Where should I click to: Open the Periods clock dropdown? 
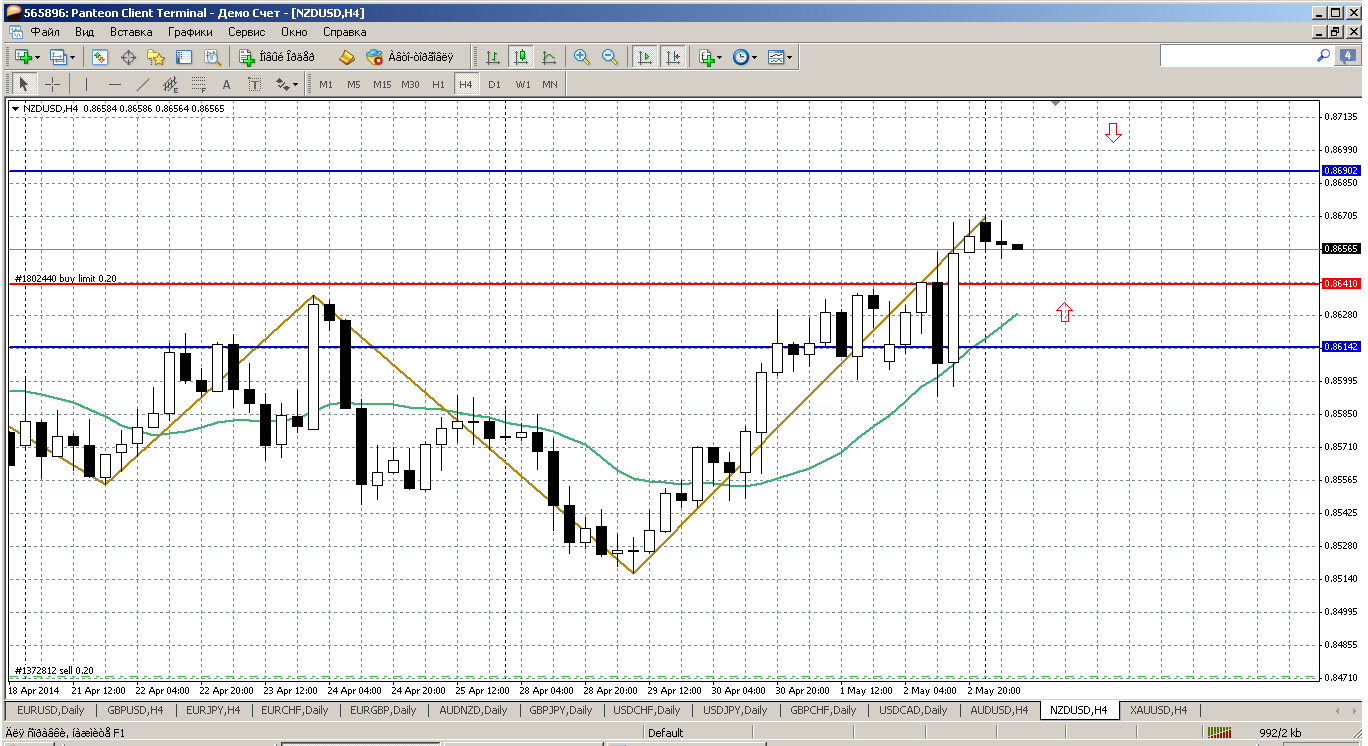tap(744, 57)
